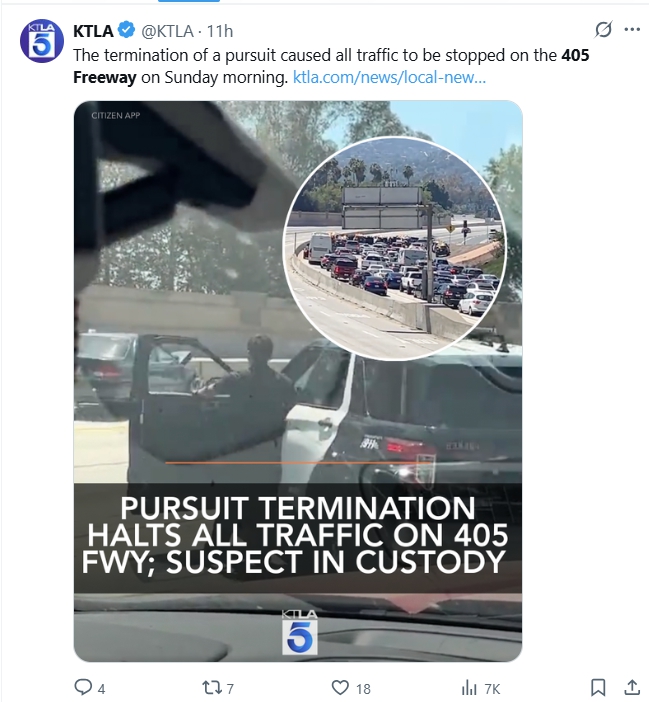Image resolution: width=649 pixels, height=702 pixels.
Task: Play the pursuit termination video
Action: point(298,381)
